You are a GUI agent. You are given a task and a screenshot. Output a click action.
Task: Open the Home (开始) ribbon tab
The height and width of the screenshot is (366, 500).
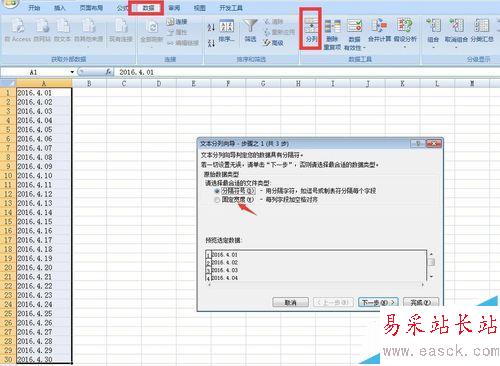[34, 7]
